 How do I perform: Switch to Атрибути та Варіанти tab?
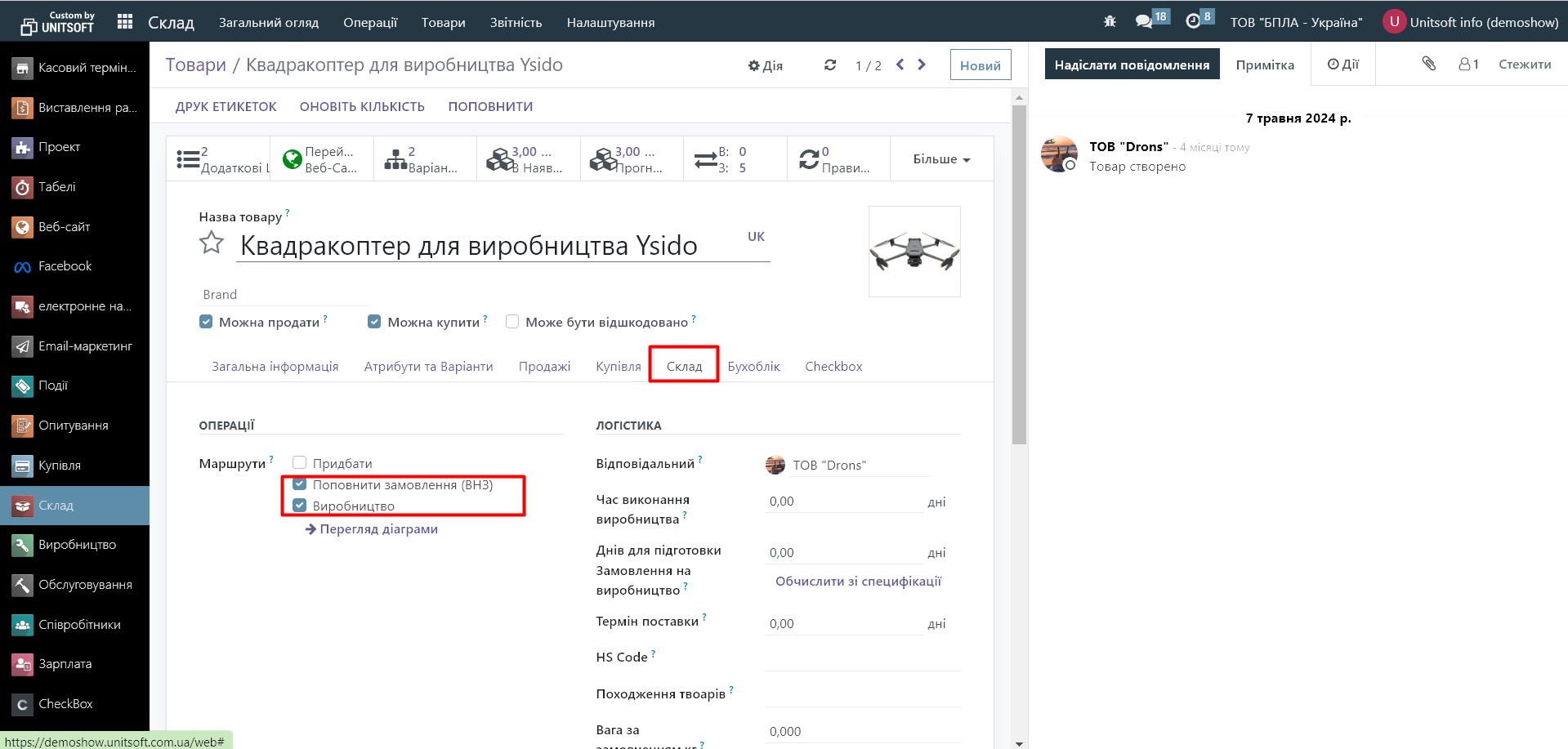coord(429,366)
